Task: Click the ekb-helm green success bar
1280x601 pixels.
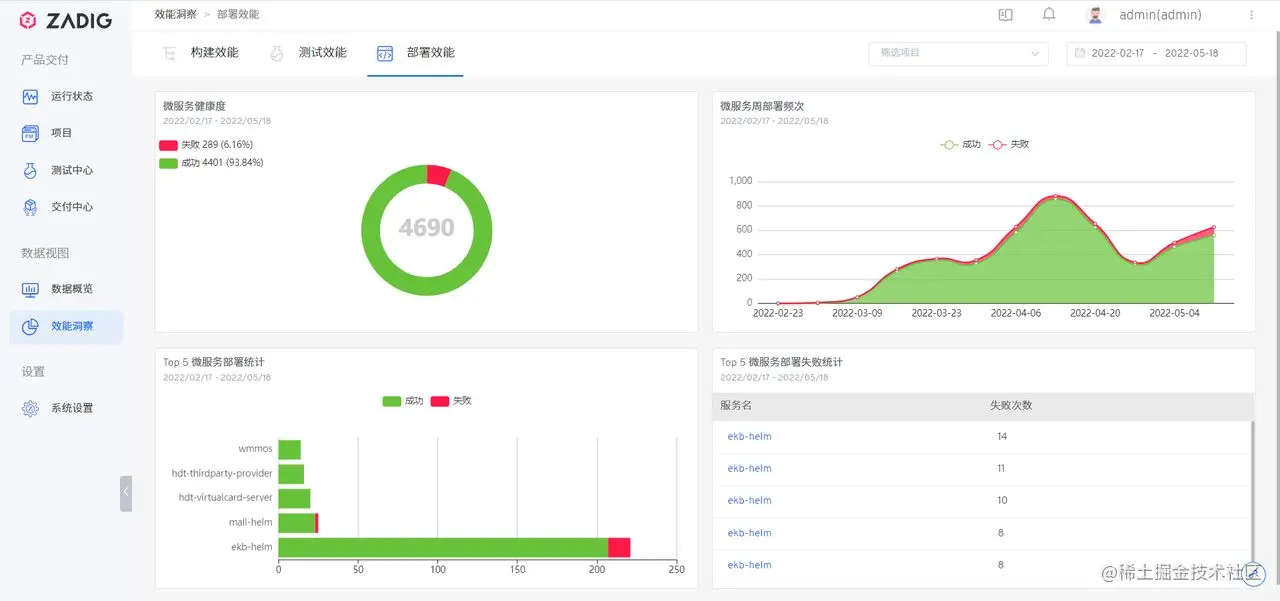Action: point(443,547)
